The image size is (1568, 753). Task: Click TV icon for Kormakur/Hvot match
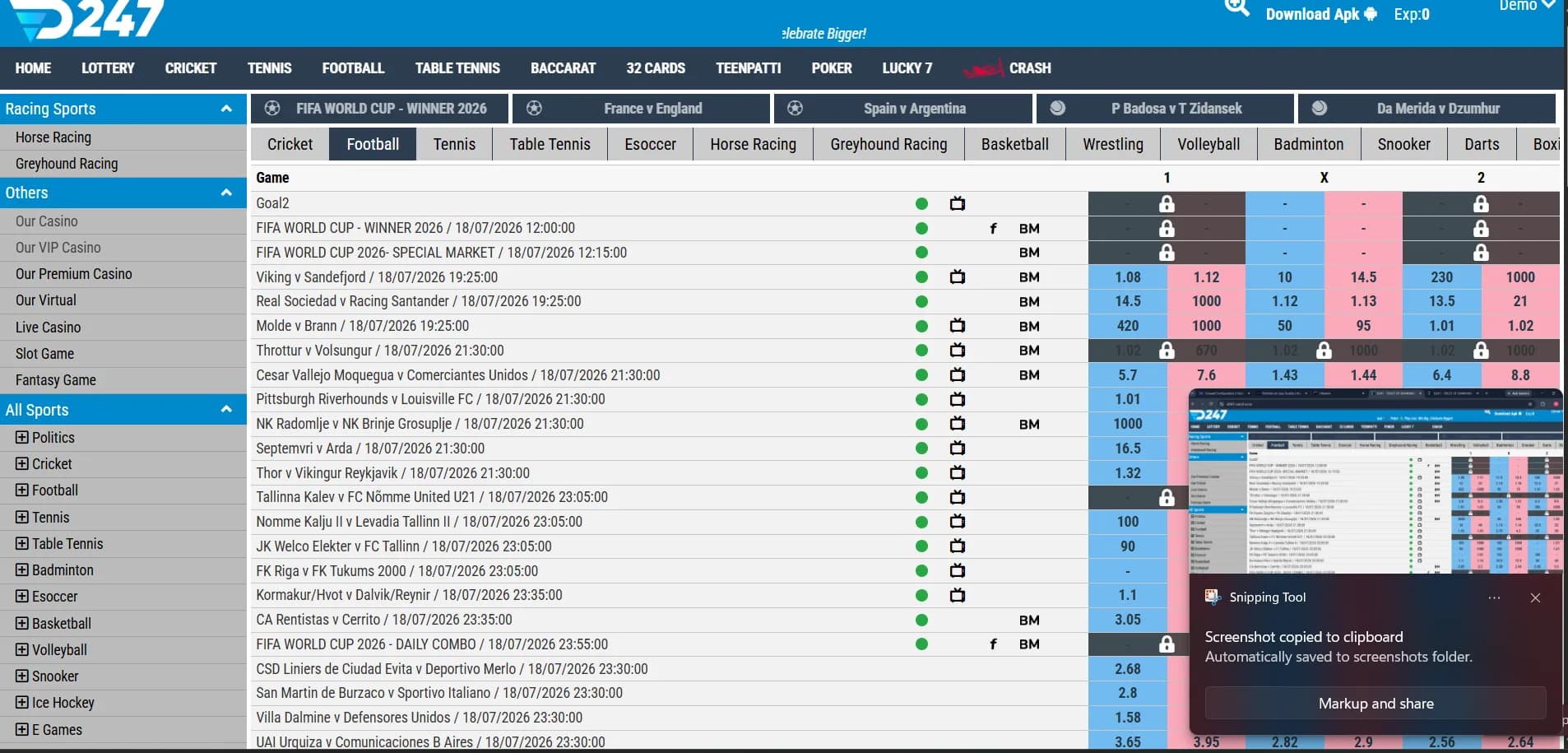[x=958, y=595]
